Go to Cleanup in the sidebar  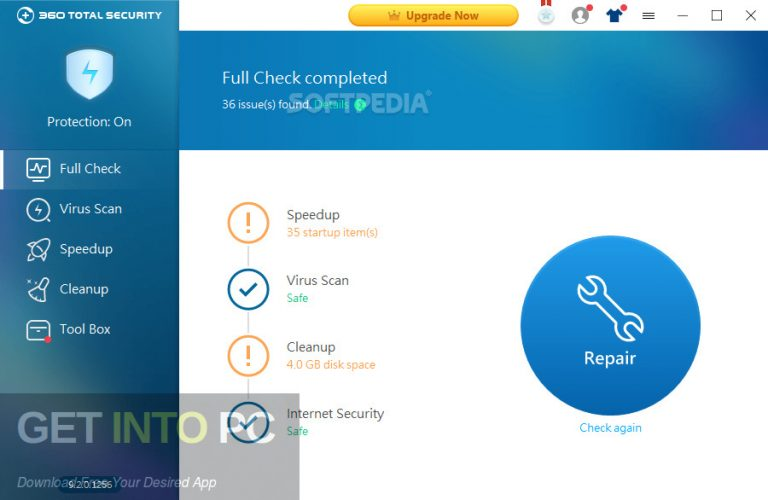90,289
